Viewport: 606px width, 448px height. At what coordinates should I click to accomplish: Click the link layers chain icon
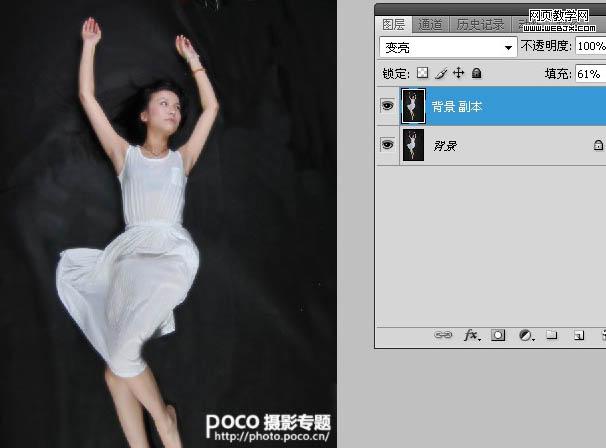tap(443, 335)
